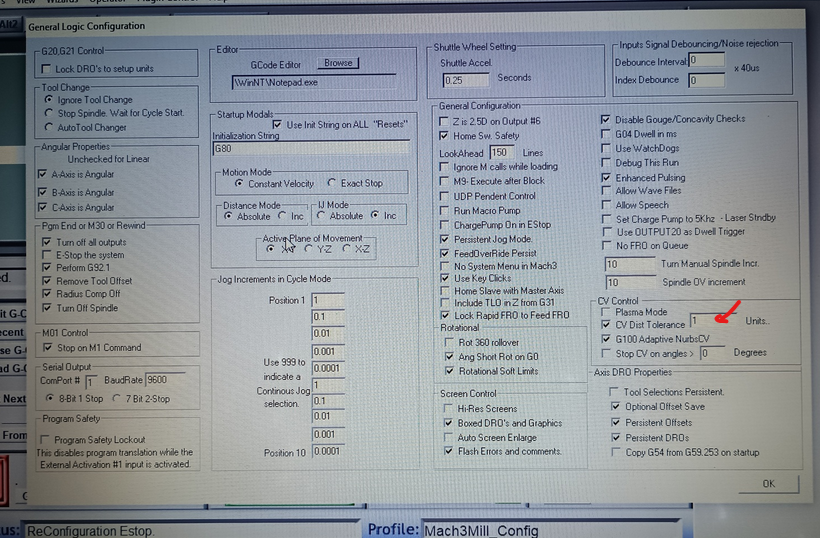Select Stop Spindle Wait for Cycle Start
This screenshot has width=820, height=538.
click(49, 112)
